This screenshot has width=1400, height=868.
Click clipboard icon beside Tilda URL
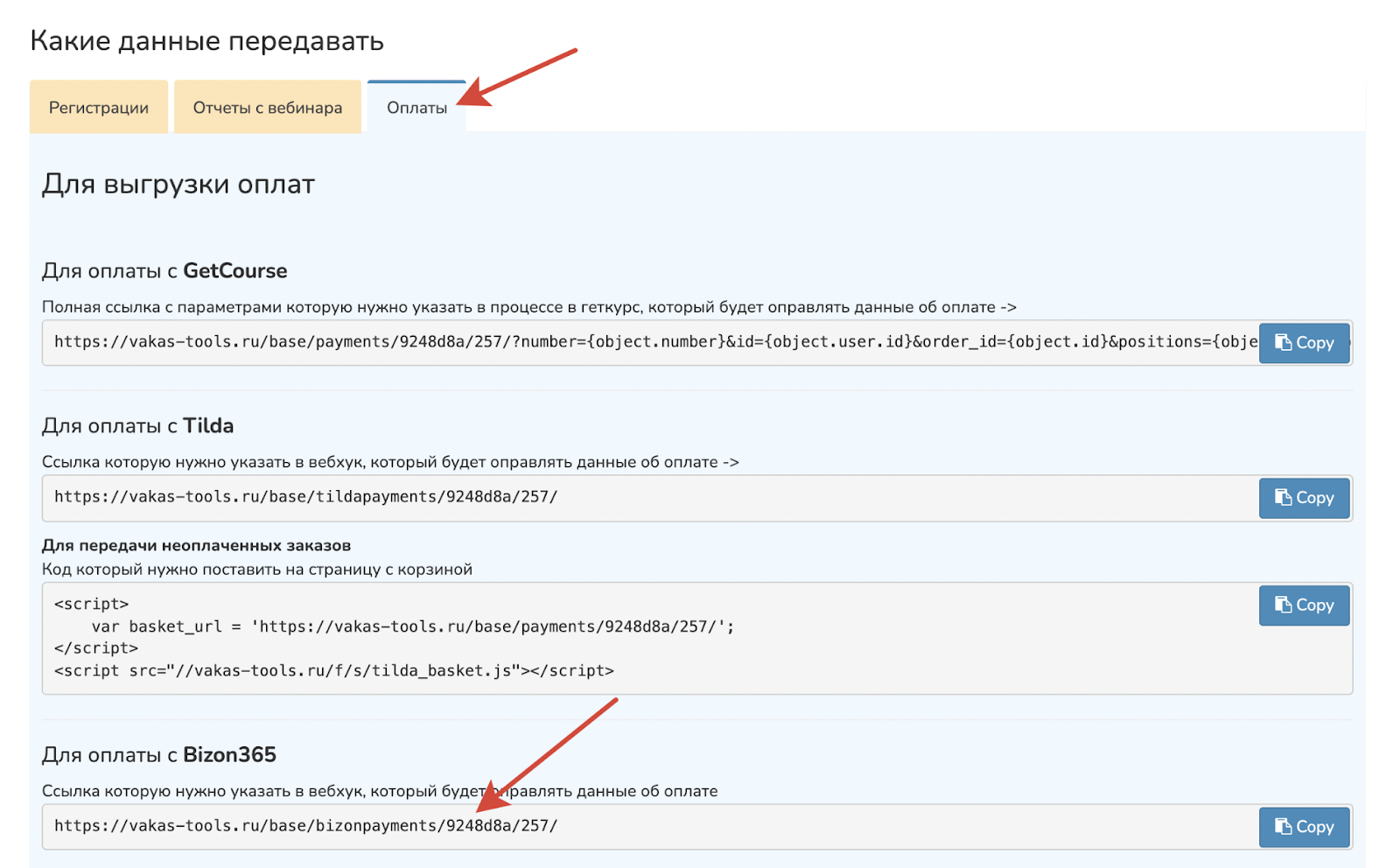[1283, 497]
